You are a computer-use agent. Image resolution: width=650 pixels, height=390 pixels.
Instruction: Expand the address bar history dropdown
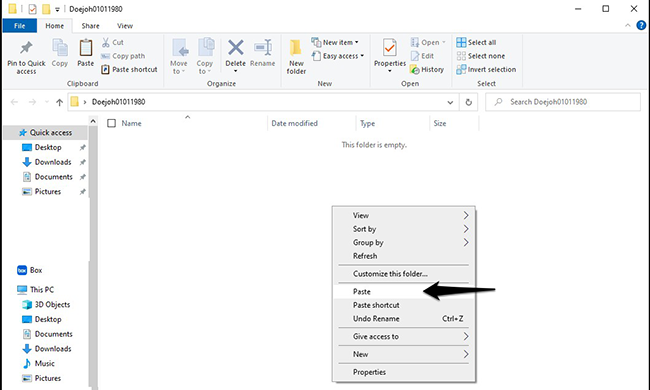tap(450, 102)
